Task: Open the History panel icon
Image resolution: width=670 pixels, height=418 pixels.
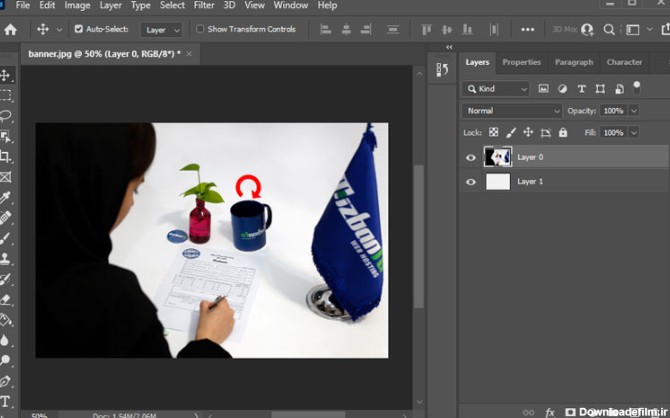Action: pos(442,69)
